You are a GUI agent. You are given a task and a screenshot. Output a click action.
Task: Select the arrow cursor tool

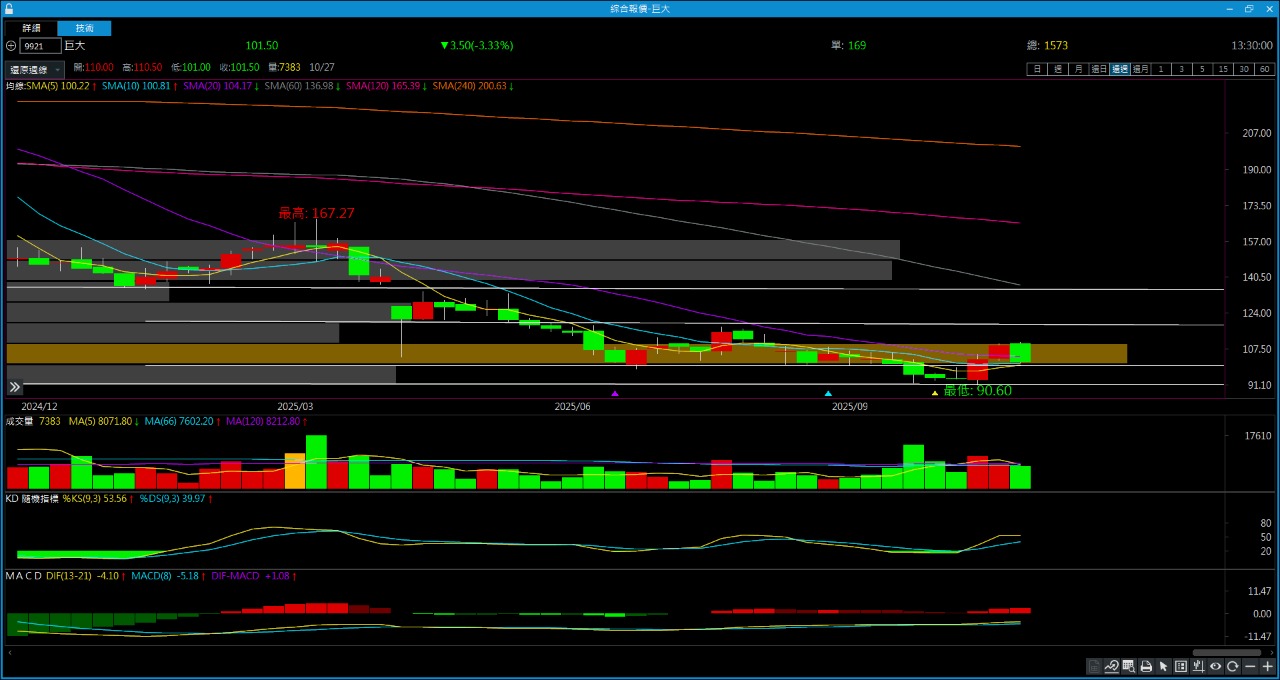[x=1163, y=666]
